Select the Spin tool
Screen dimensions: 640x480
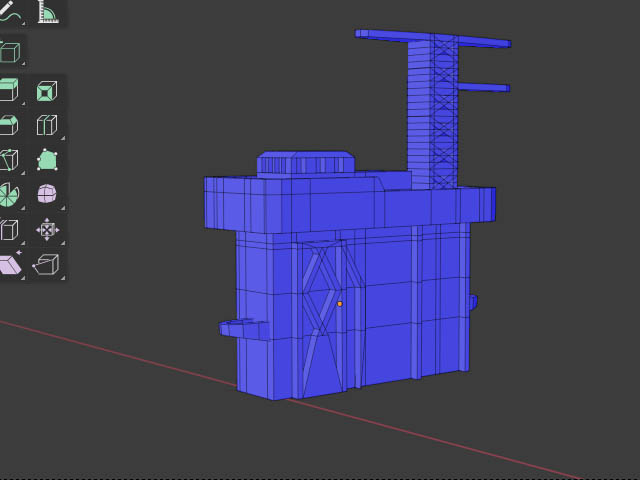9,194
